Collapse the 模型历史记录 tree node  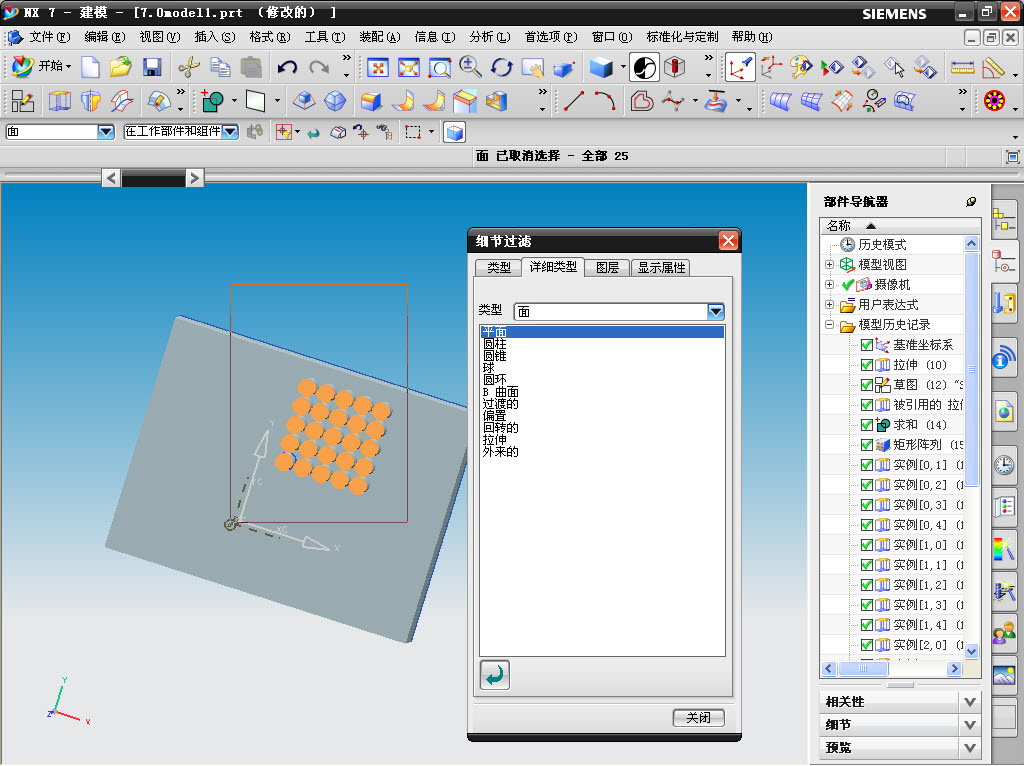(x=829, y=325)
